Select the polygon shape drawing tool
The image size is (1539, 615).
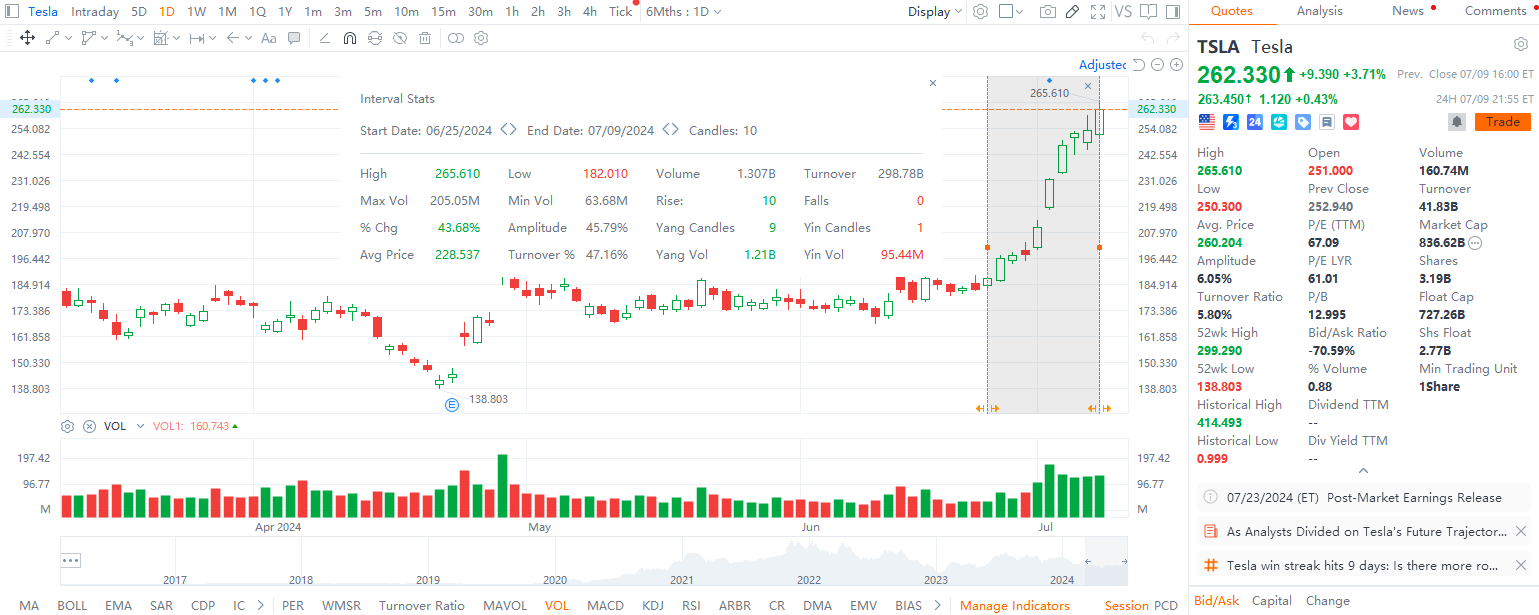(x=89, y=38)
